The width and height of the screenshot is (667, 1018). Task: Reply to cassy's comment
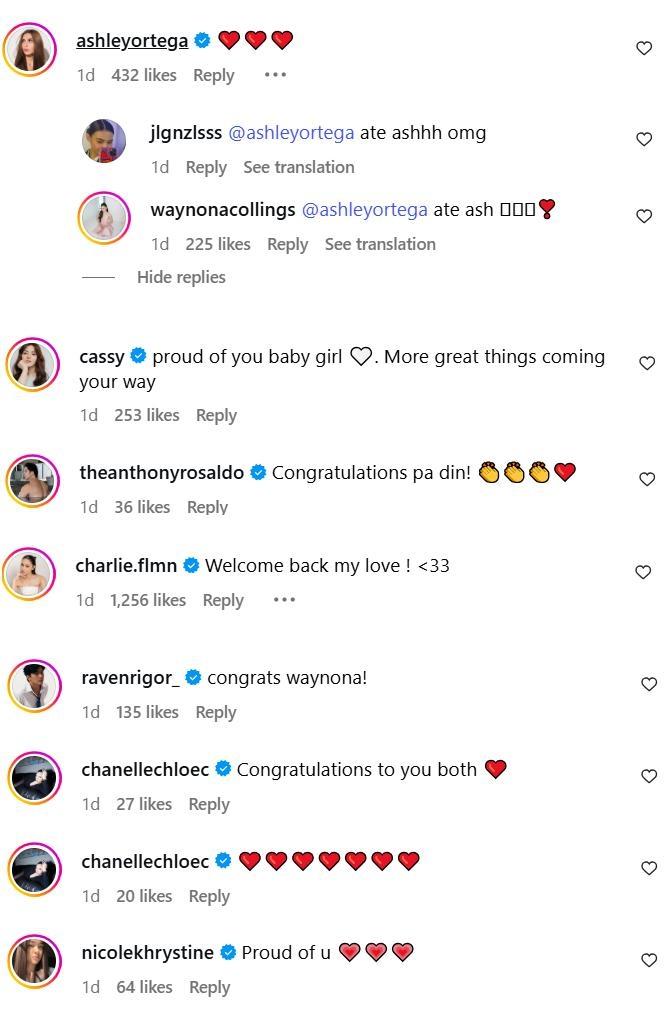point(216,415)
